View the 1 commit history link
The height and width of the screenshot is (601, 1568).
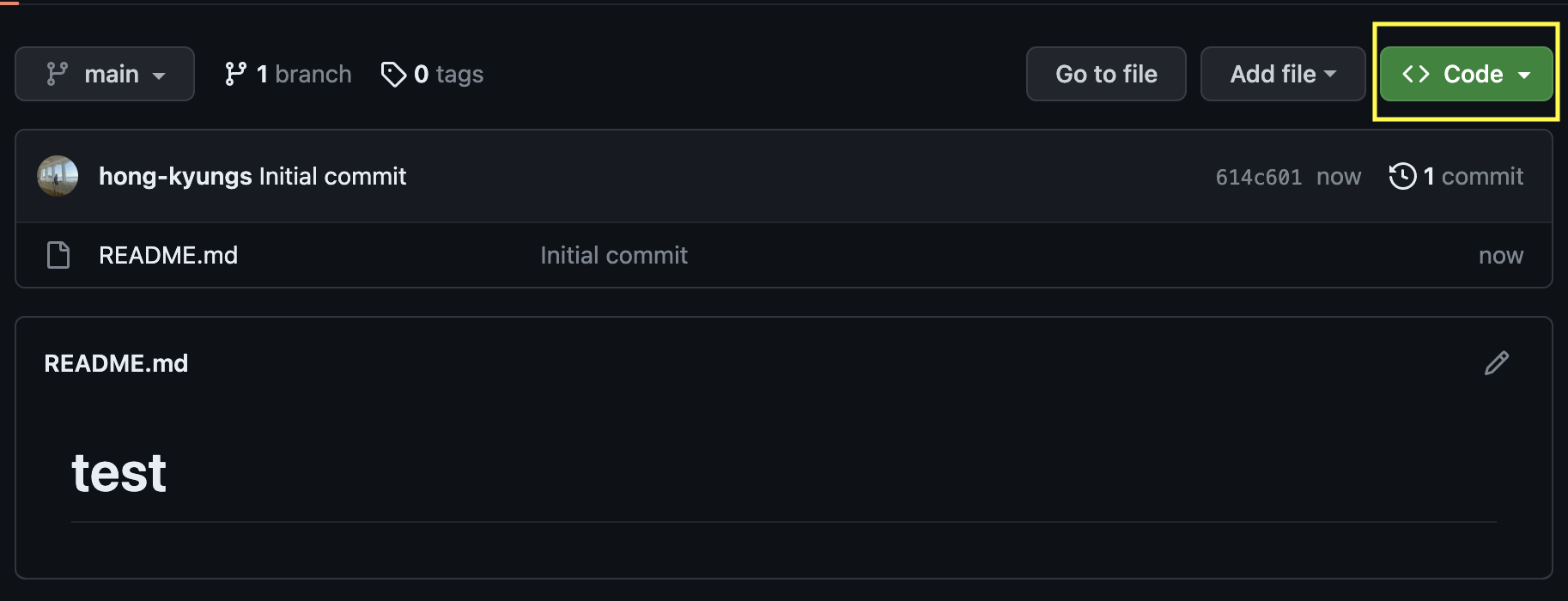[1456, 176]
